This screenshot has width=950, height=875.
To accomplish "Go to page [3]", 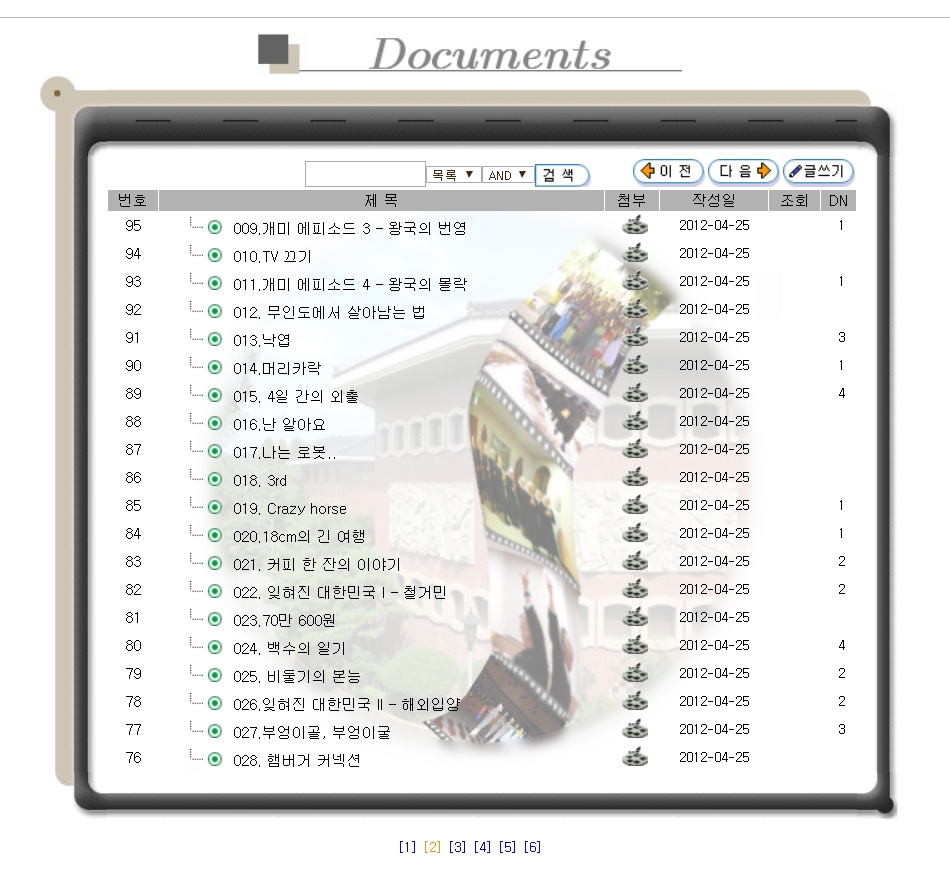I will tap(457, 847).
